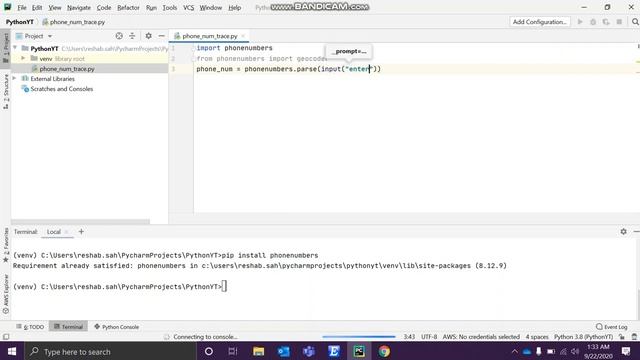This screenshot has height=360, width=640.
Task: Open Python 3.8 (PythonYT) interpreter selector
Action: coord(583,337)
